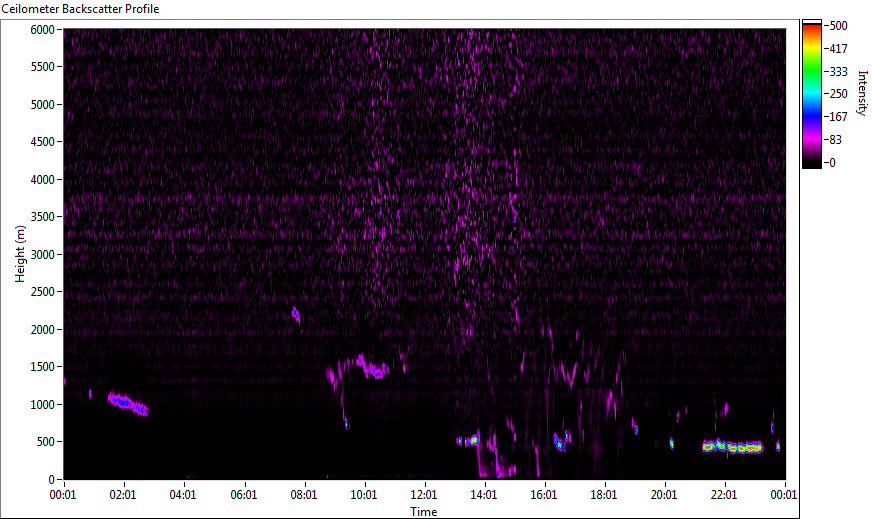
Task: Click the 12:01 time axis tick
Action: 424,494
